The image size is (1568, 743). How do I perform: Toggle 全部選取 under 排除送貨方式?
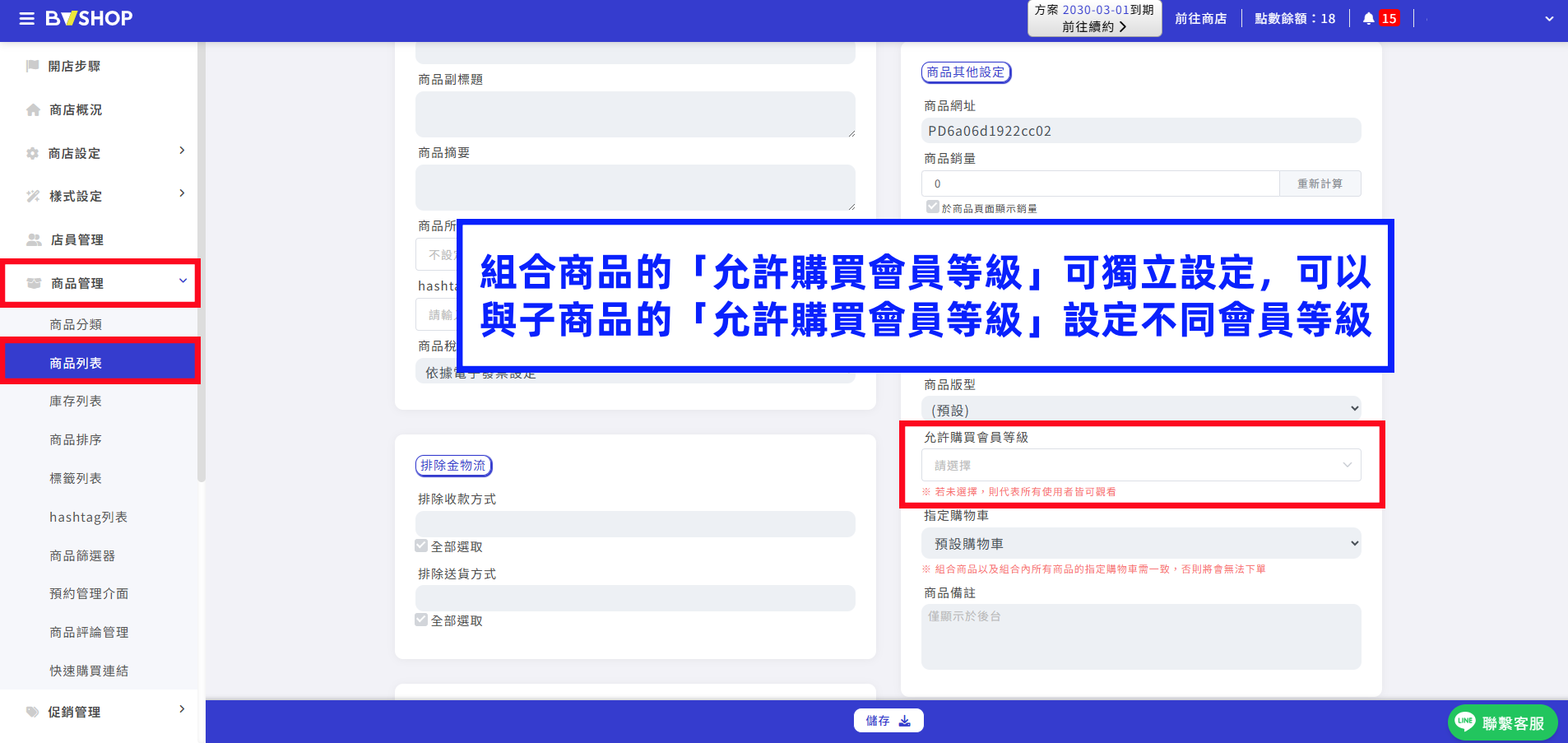tap(421, 620)
